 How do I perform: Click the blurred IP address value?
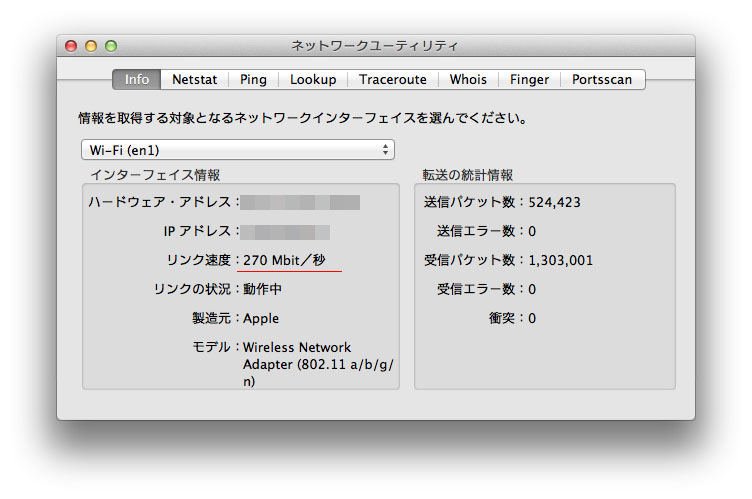[285, 232]
